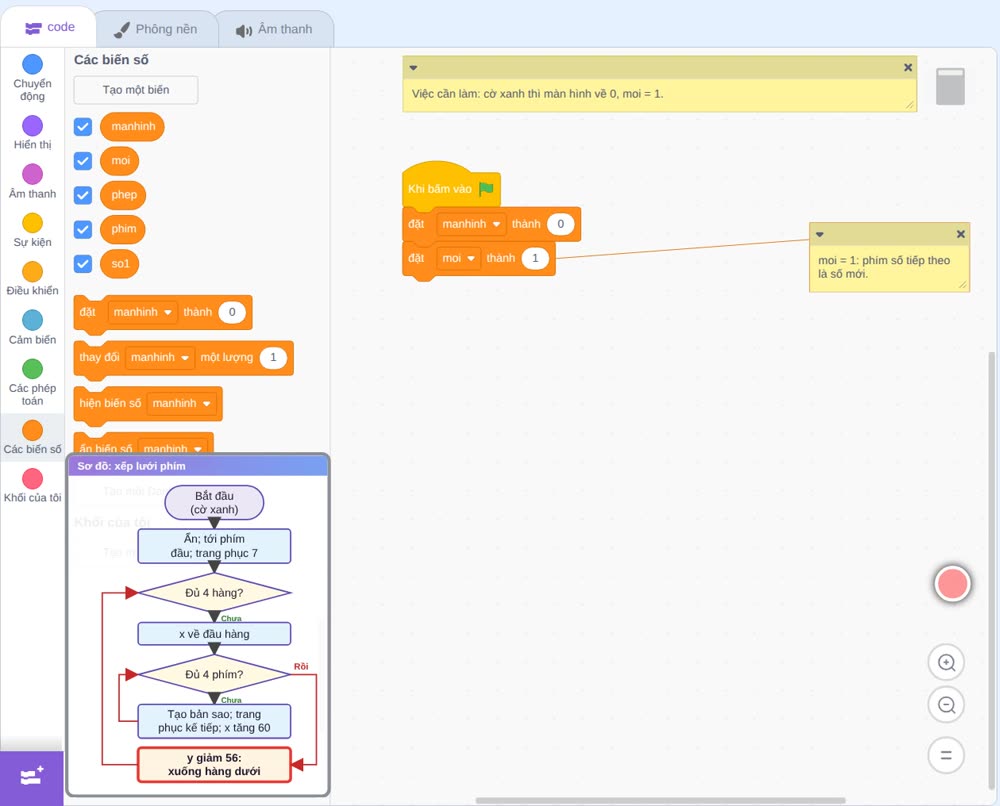1000x806 pixels.
Task: Click the Tạo một biến button
Action: click(x=136, y=90)
